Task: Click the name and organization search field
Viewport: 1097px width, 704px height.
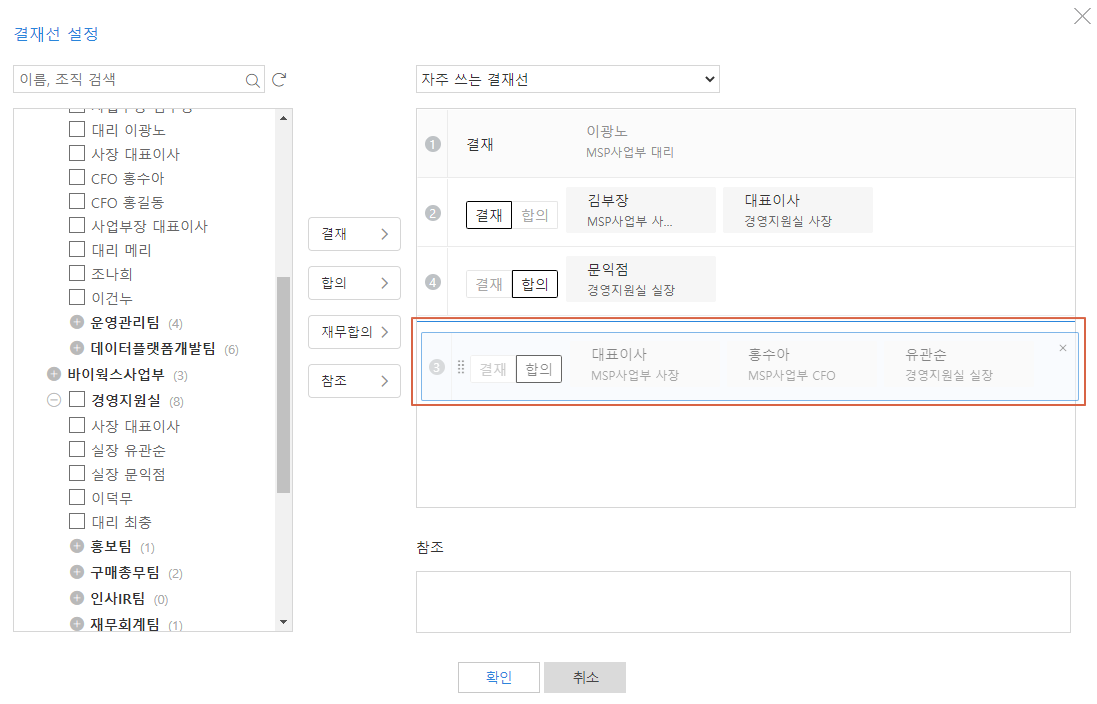Action: pos(128,80)
